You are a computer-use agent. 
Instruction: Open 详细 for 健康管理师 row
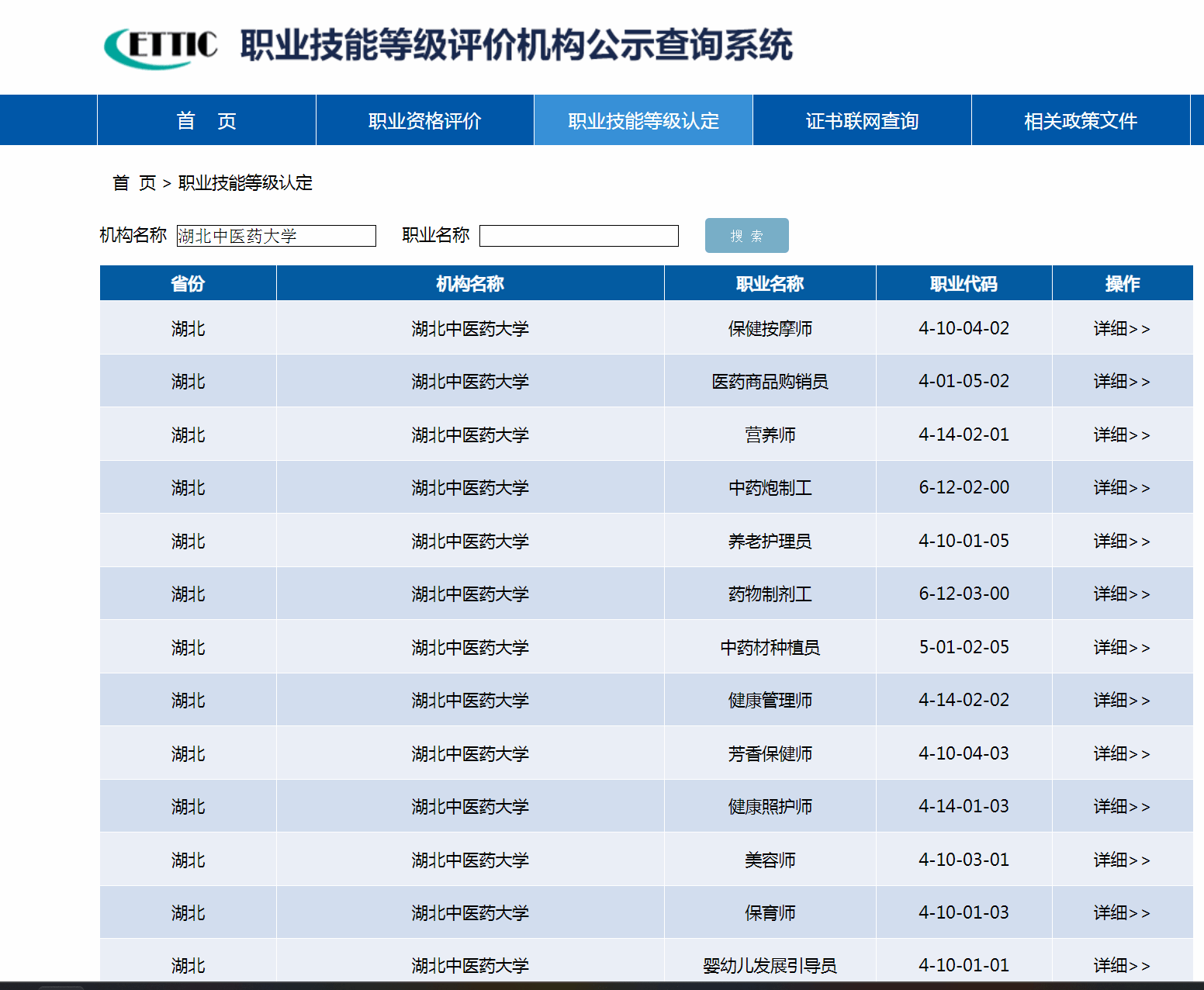(x=1122, y=701)
